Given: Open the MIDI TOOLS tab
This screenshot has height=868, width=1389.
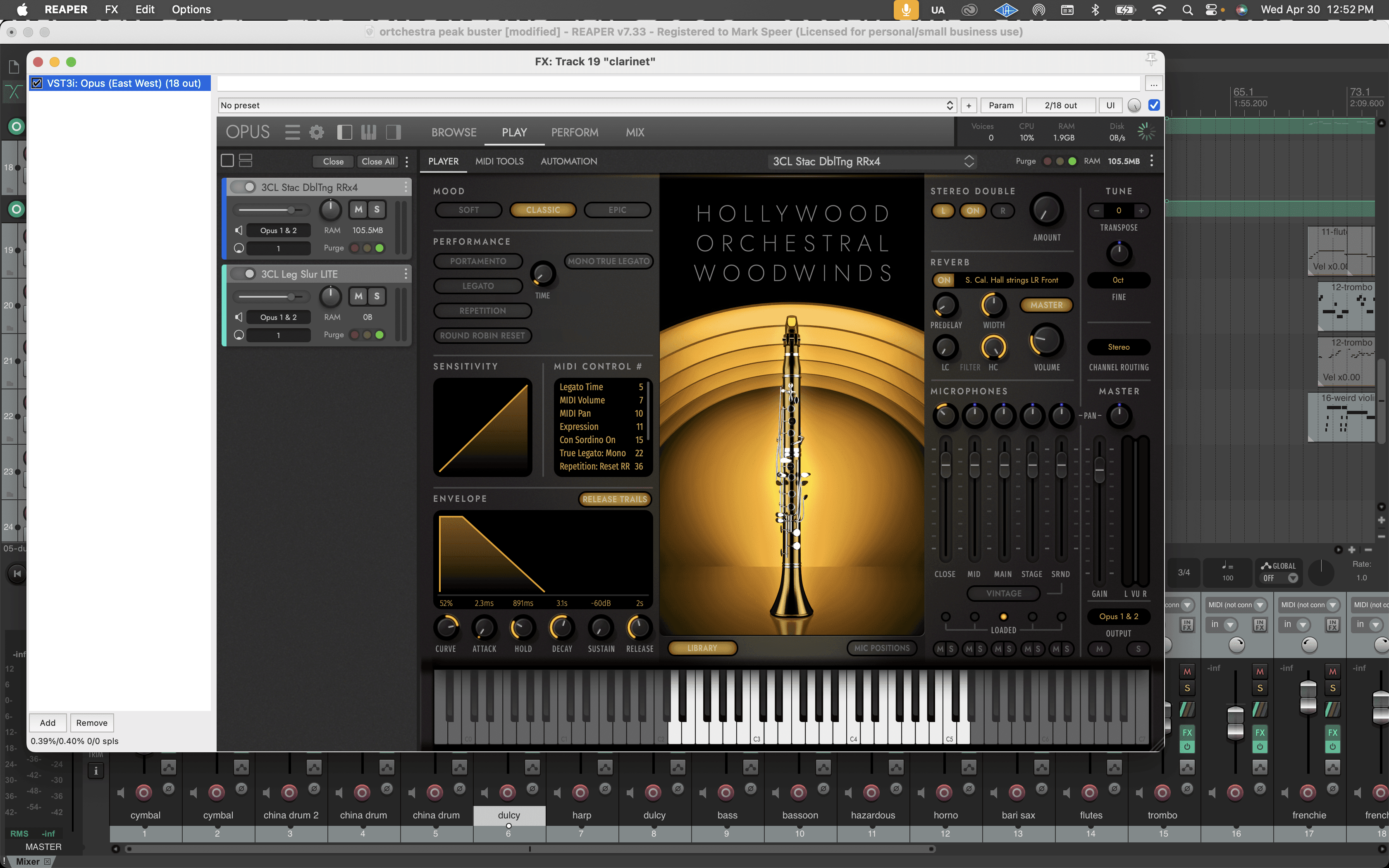Looking at the screenshot, I should tap(499, 161).
